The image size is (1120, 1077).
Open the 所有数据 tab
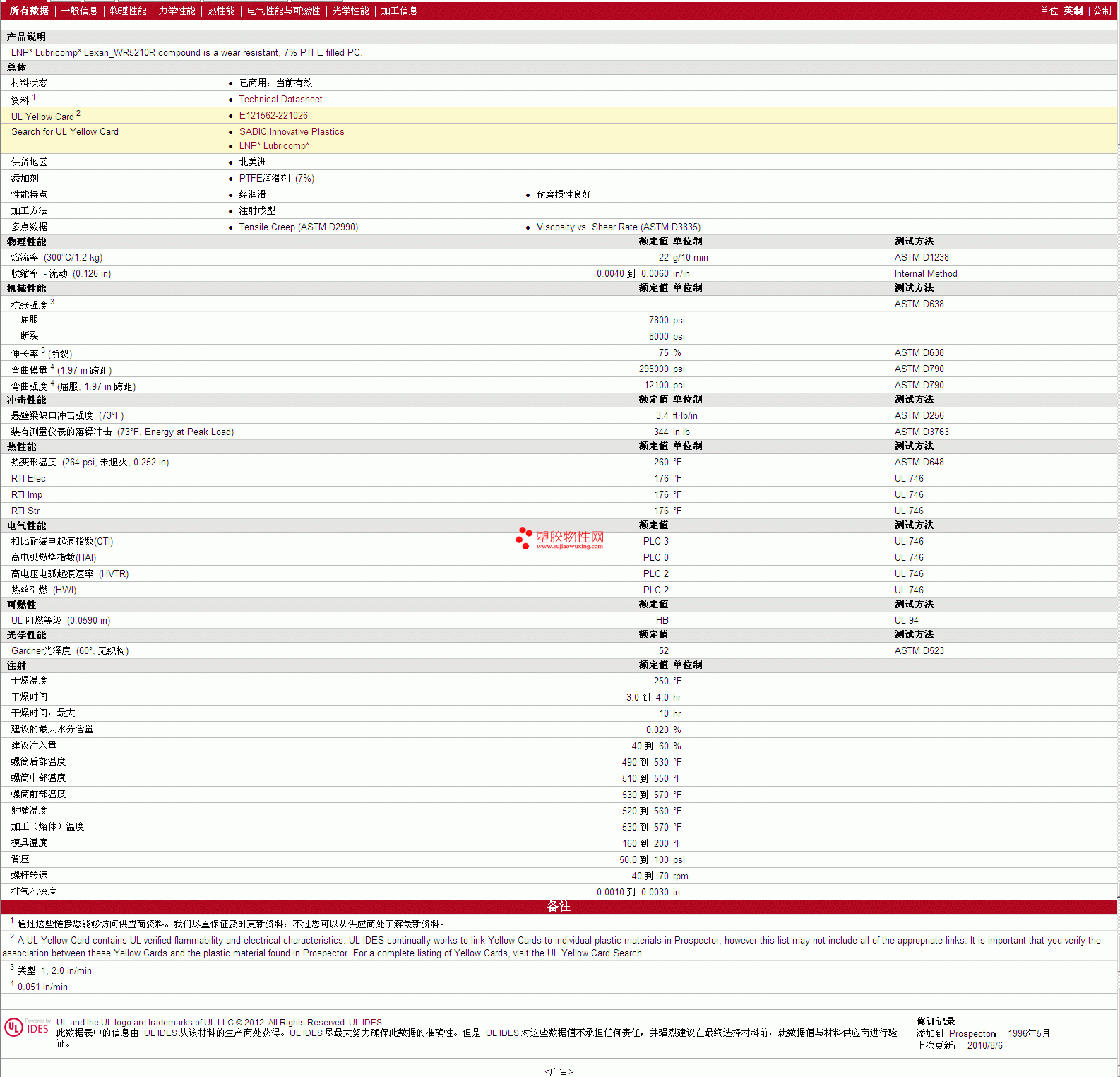[x=29, y=11]
